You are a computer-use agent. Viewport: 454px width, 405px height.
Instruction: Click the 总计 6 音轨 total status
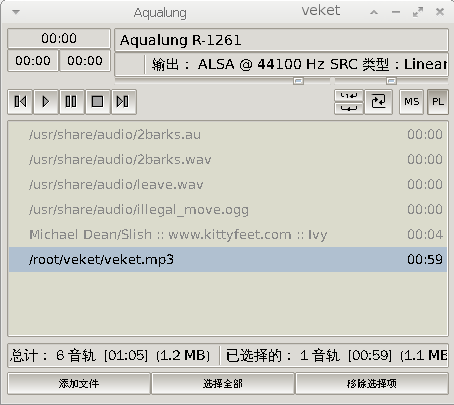[x=110, y=355]
